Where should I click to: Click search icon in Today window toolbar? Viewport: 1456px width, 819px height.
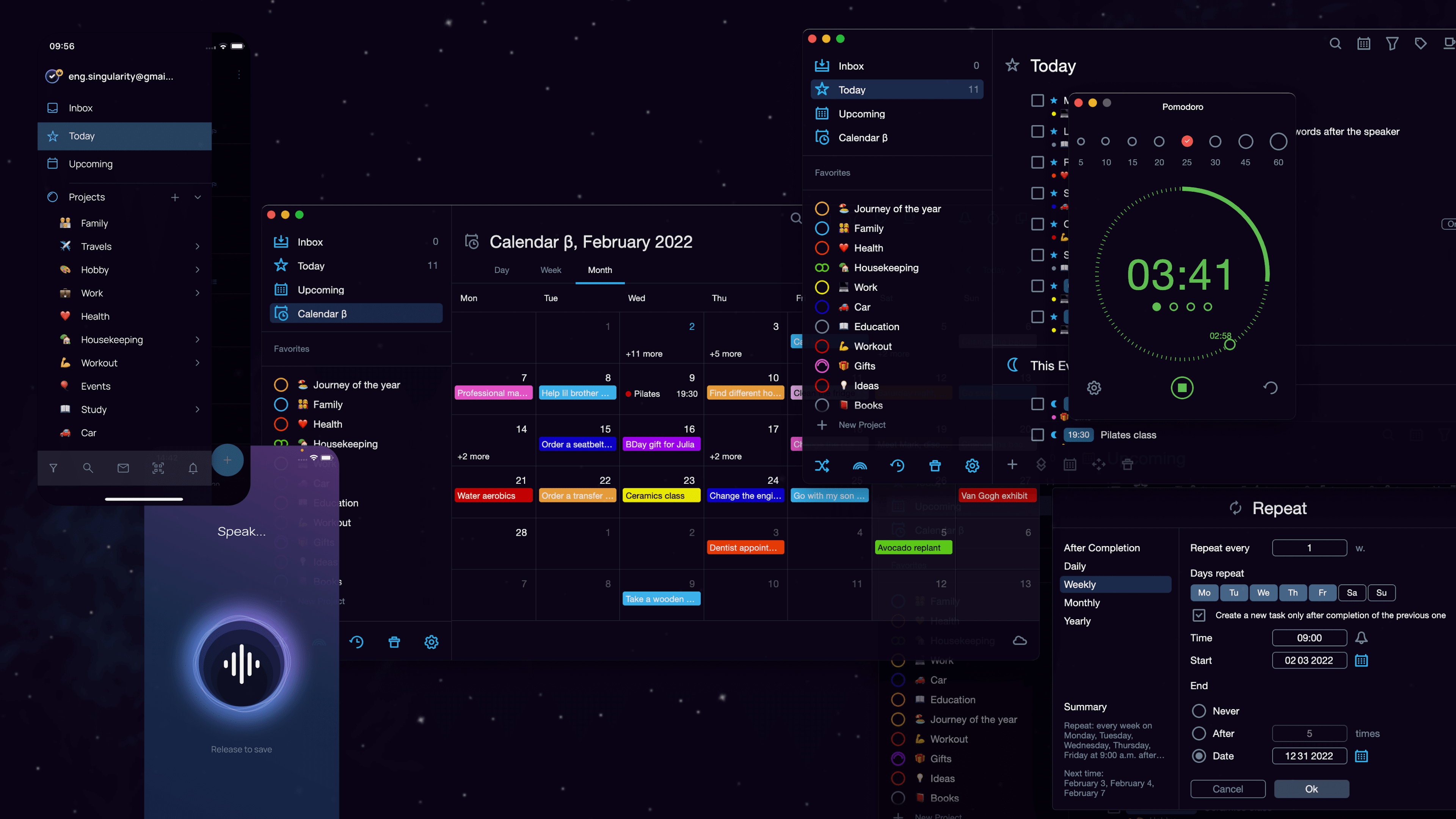(x=1335, y=44)
